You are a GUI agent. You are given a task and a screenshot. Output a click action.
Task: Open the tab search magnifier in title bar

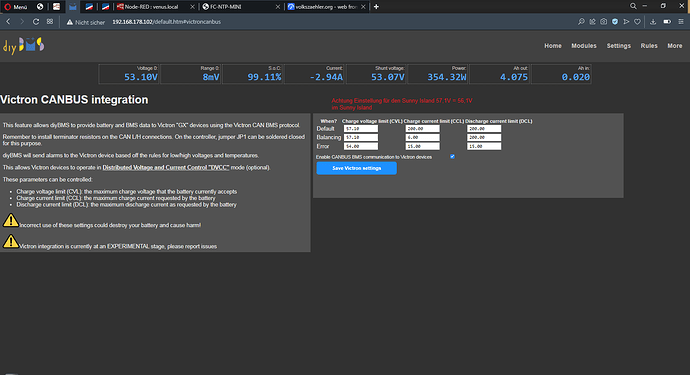click(633, 6)
